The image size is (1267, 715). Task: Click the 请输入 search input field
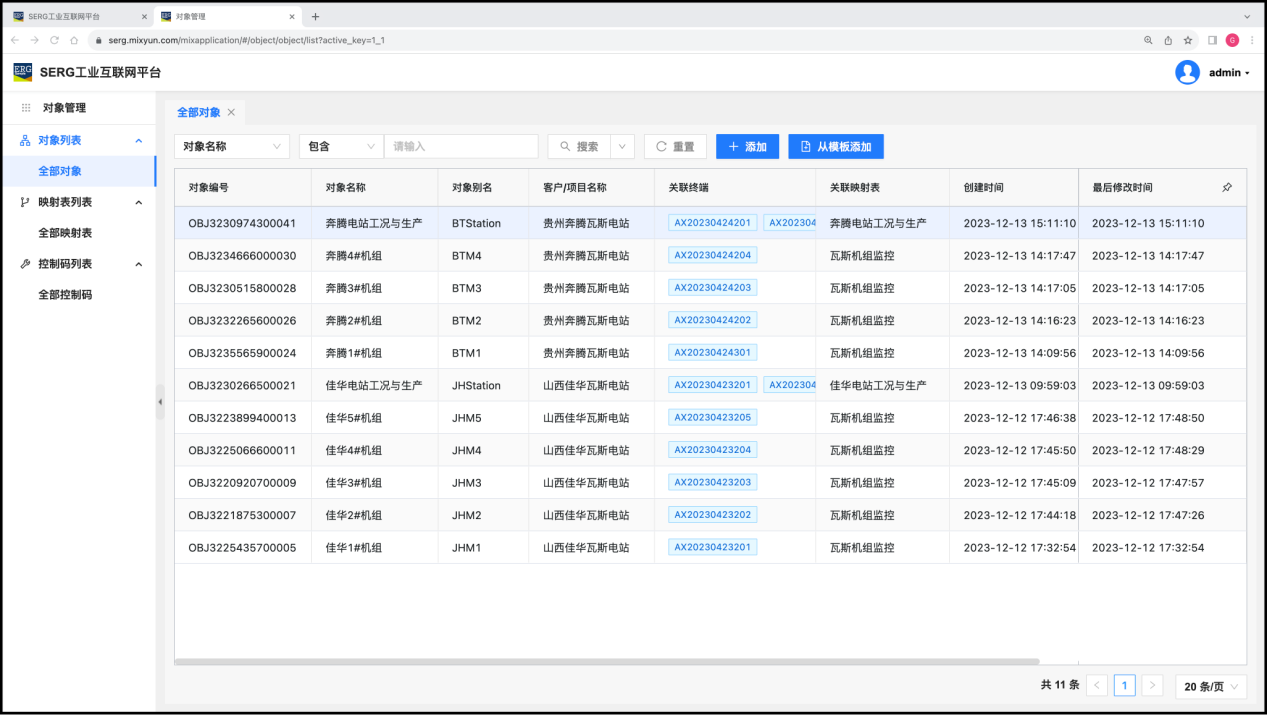(460, 147)
